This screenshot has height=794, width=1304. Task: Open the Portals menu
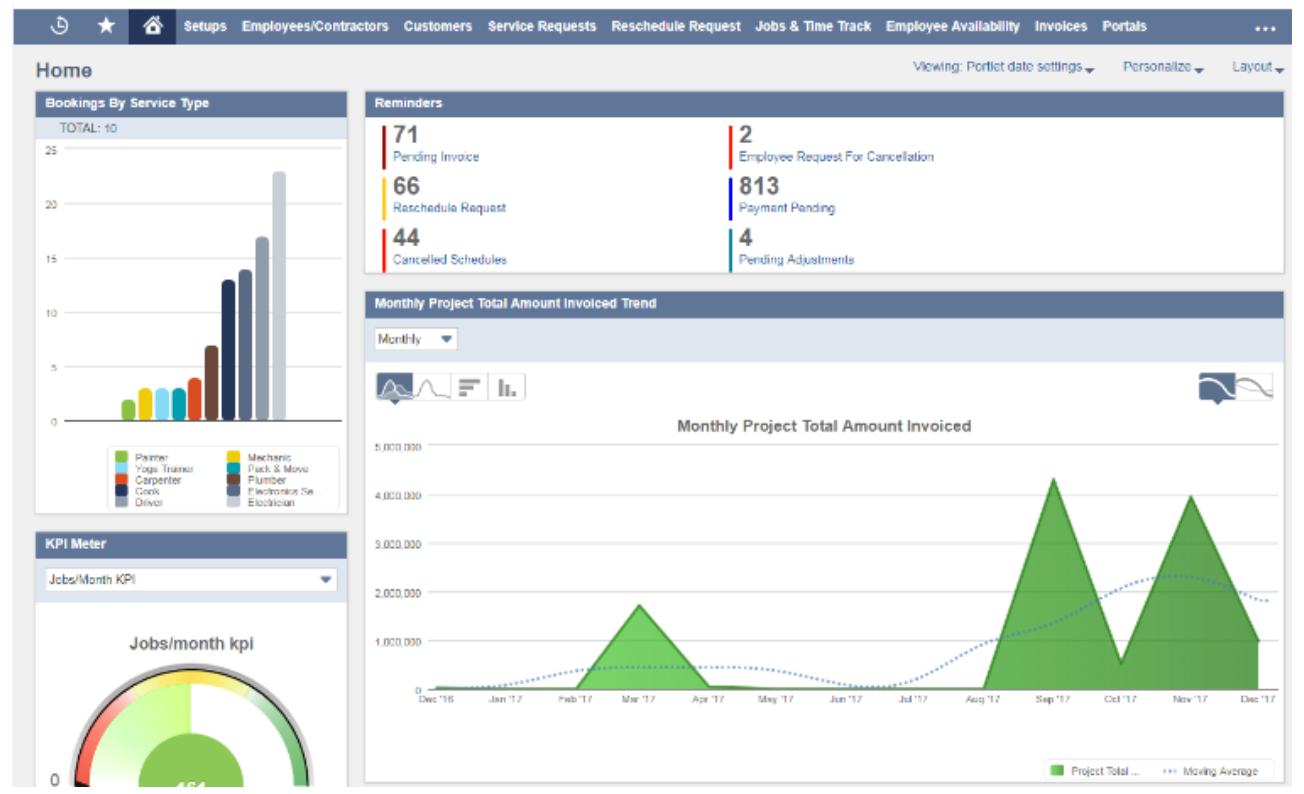1124,27
